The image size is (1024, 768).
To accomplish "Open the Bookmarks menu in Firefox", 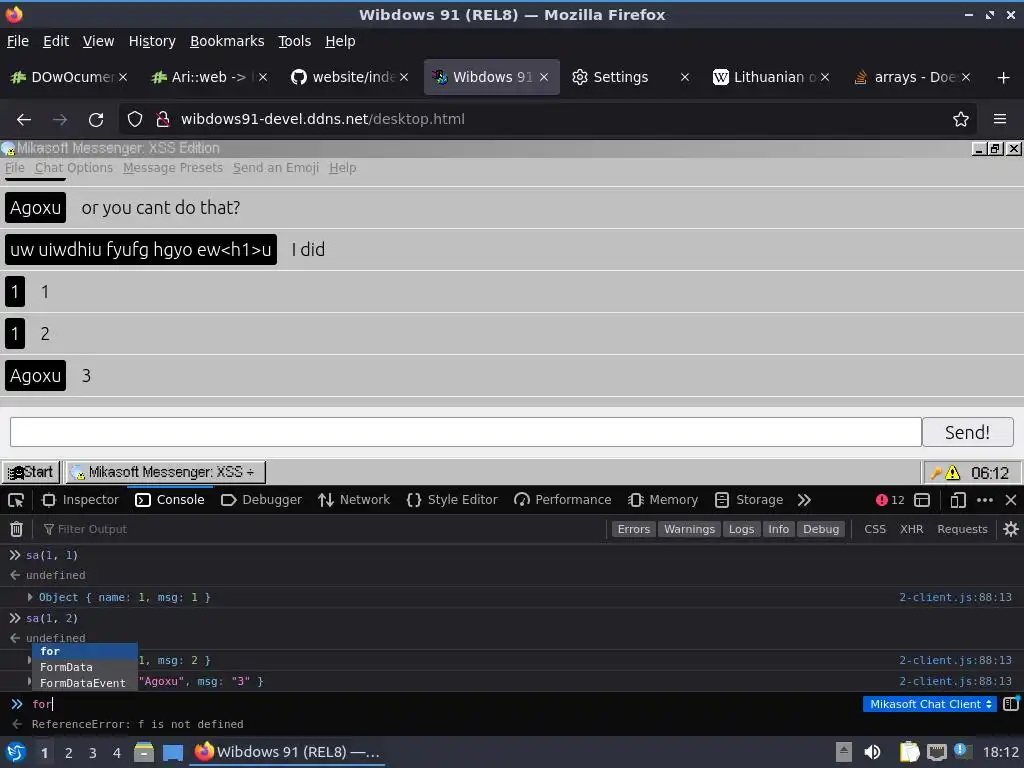I will [227, 41].
